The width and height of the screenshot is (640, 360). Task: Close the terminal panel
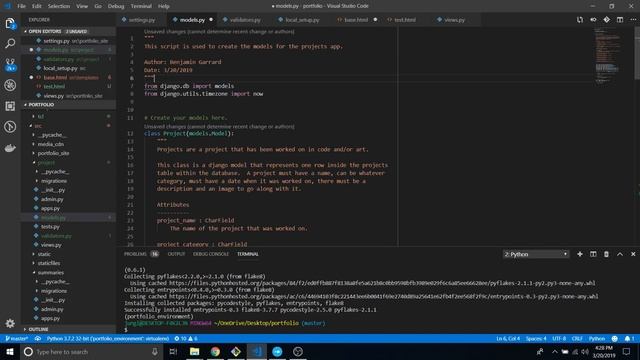click(x=633, y=254)
